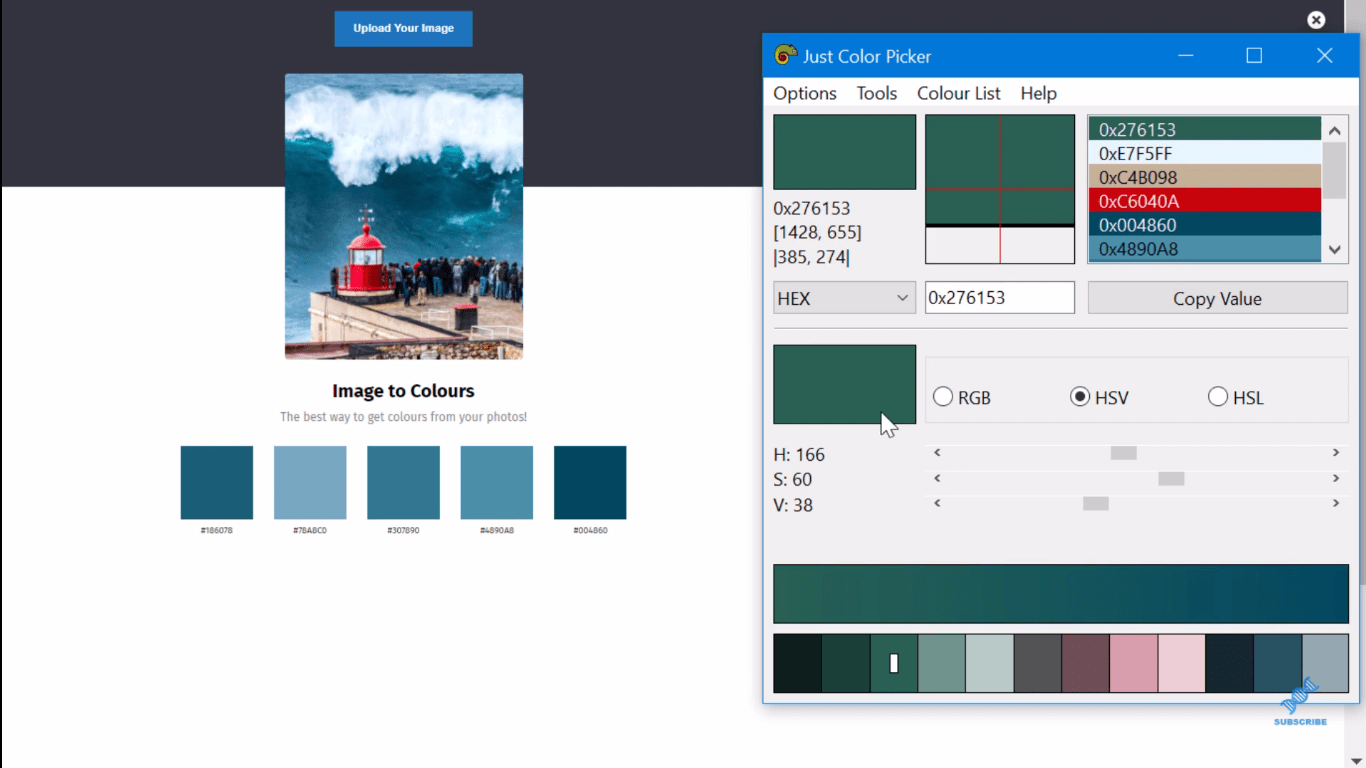Click the V slider right arrow
The width and height of the screenshot is (1366, 768).
[1336, 503]
